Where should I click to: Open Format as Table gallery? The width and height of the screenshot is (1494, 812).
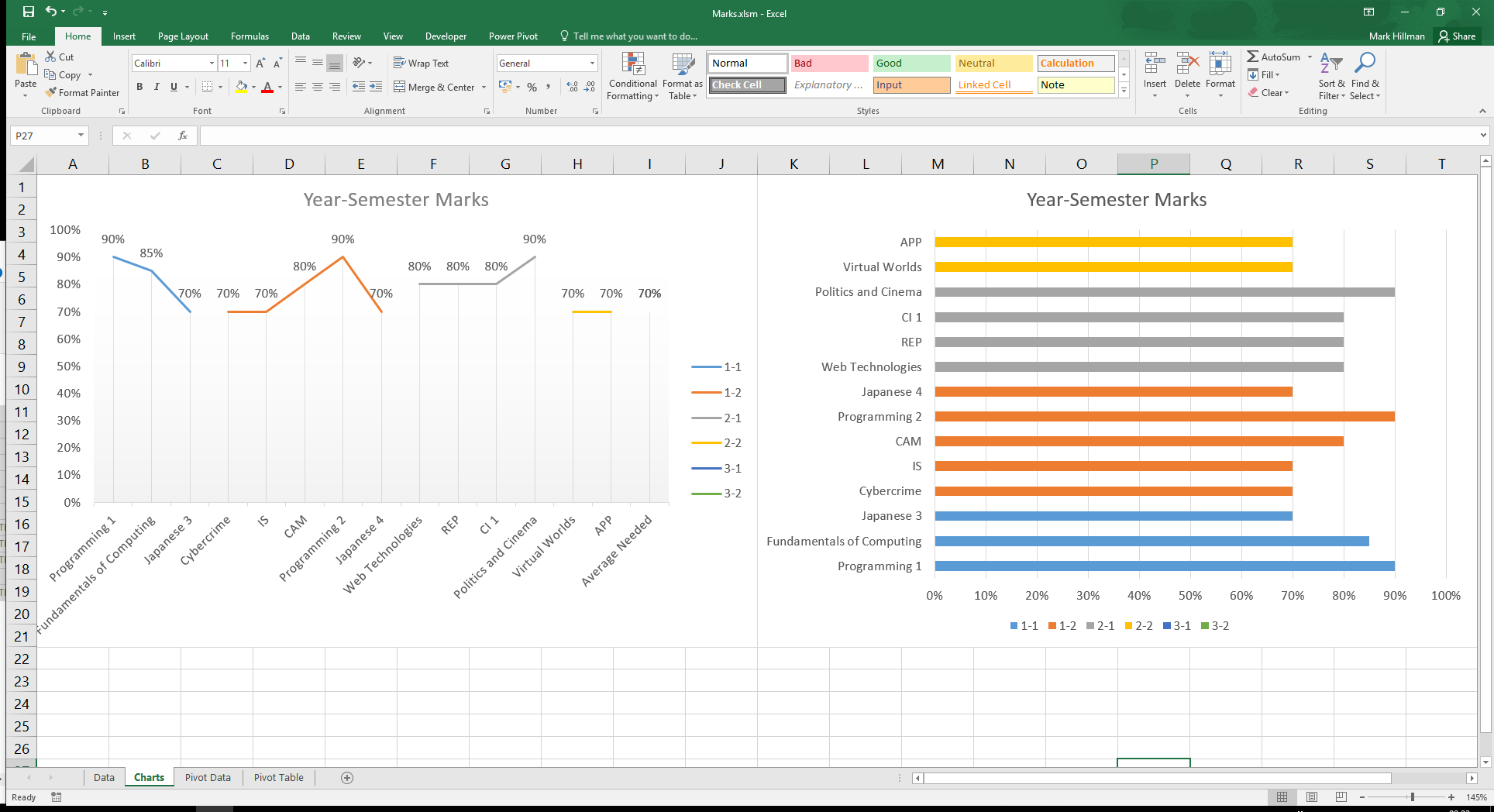point(682,76)
